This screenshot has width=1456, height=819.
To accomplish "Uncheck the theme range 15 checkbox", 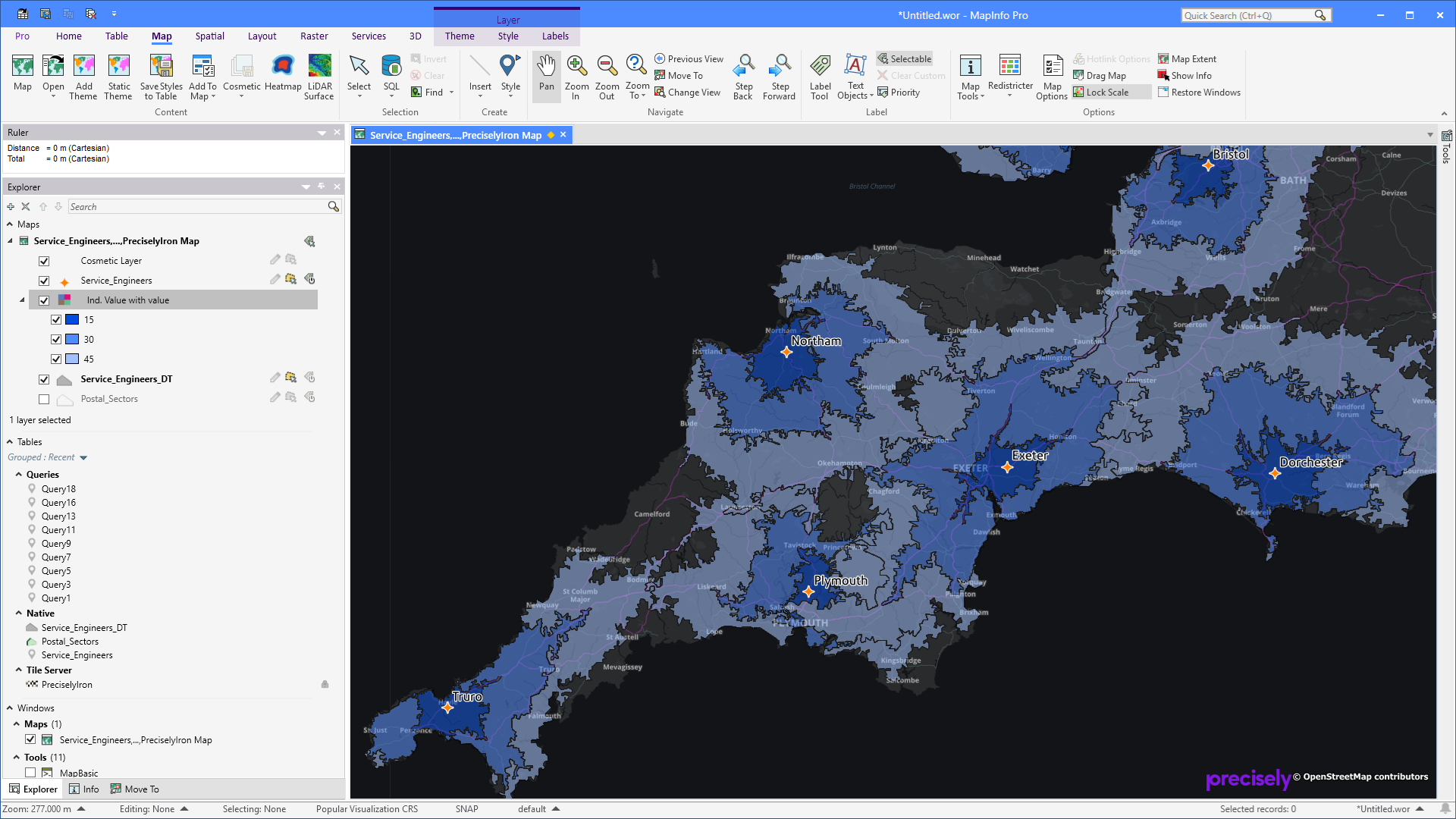I will click(x=56, y=320).
